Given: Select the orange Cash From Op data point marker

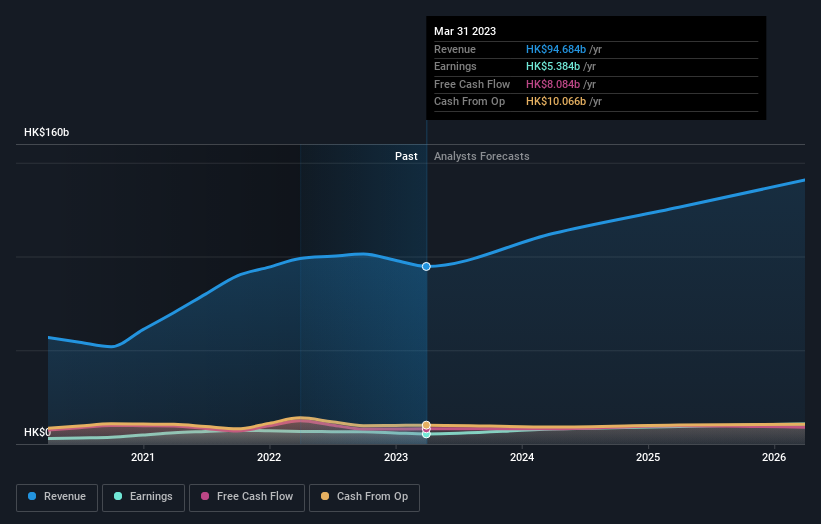Looking at the screenshot, I should [426, 425].
